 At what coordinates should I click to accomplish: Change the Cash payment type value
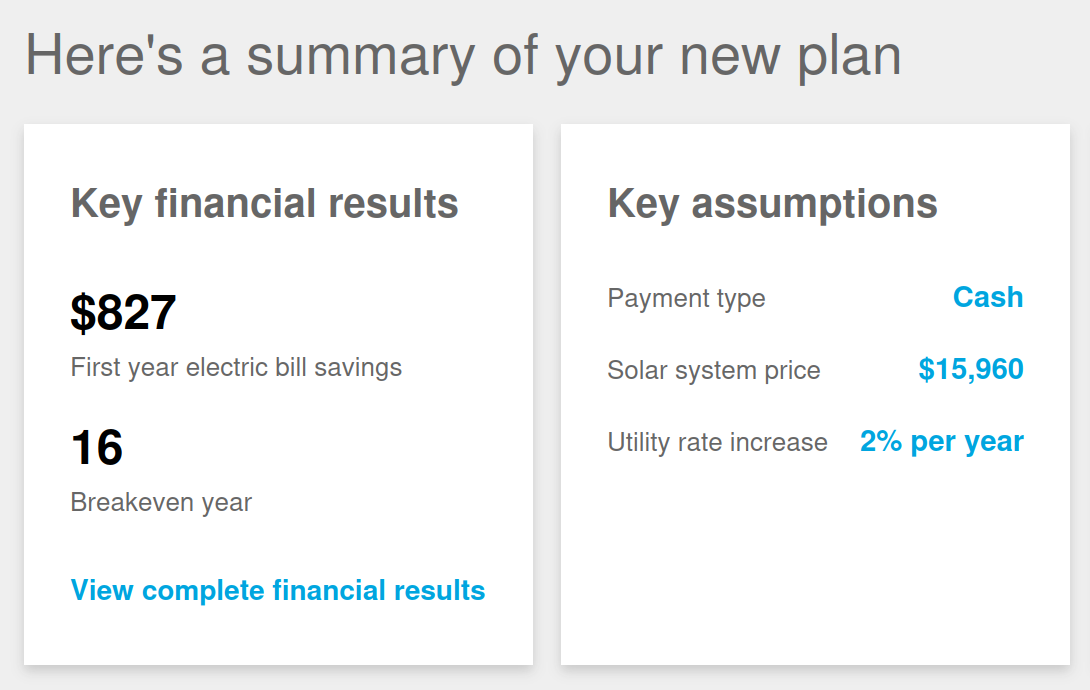coord(987,297)
